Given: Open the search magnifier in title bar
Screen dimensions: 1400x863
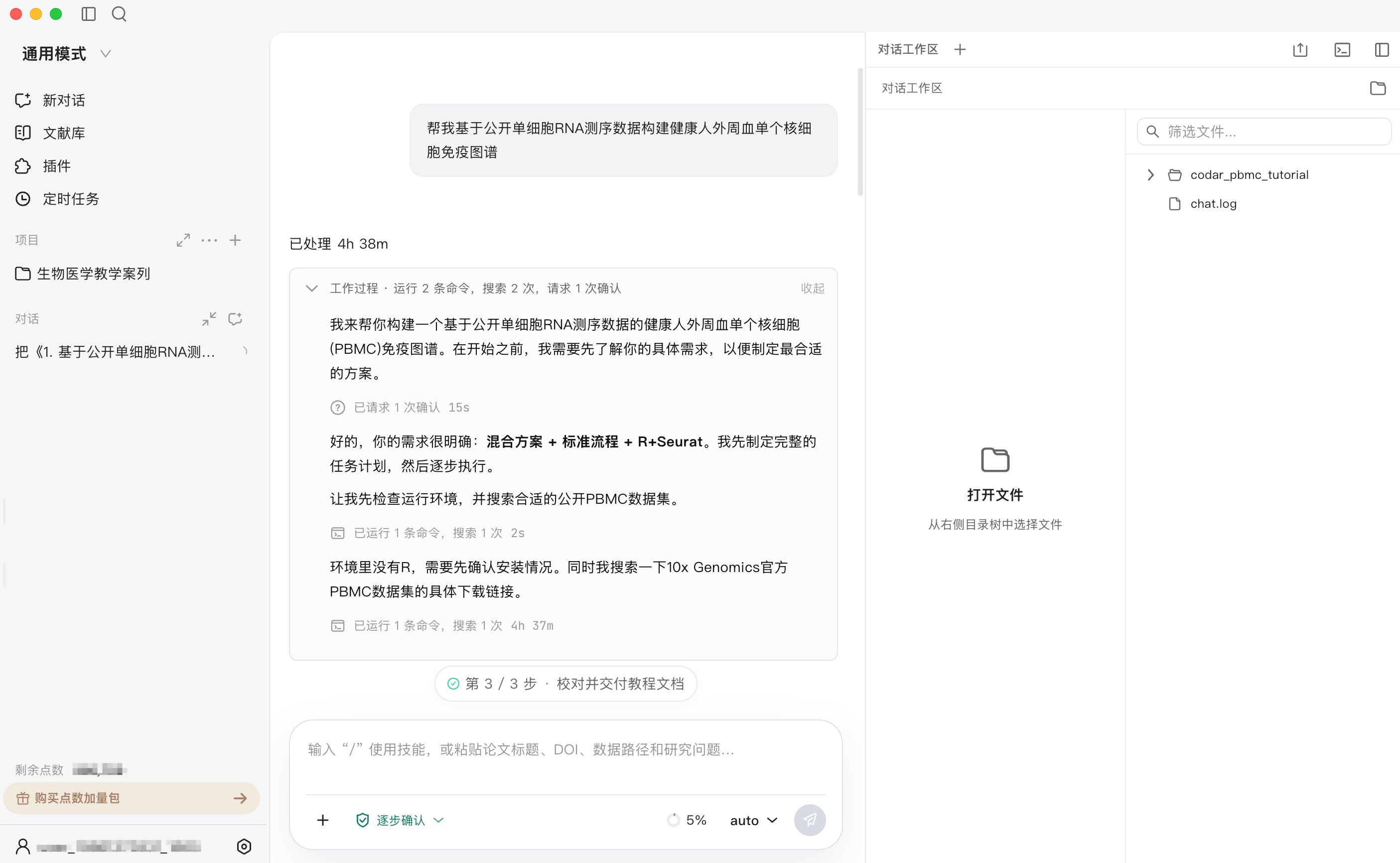Looking at the screenshot, I should coord(119,13).
